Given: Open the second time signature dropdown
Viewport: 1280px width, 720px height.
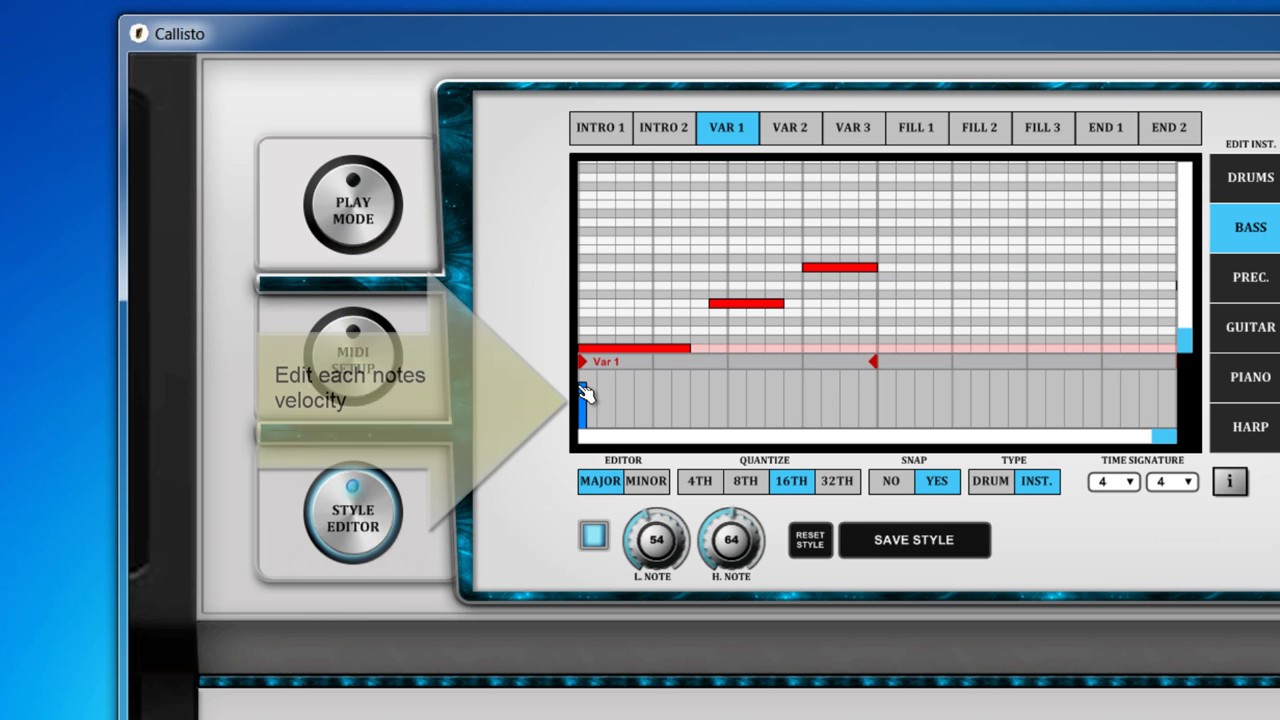Looking at the screenshot, I should point(1172,482).
